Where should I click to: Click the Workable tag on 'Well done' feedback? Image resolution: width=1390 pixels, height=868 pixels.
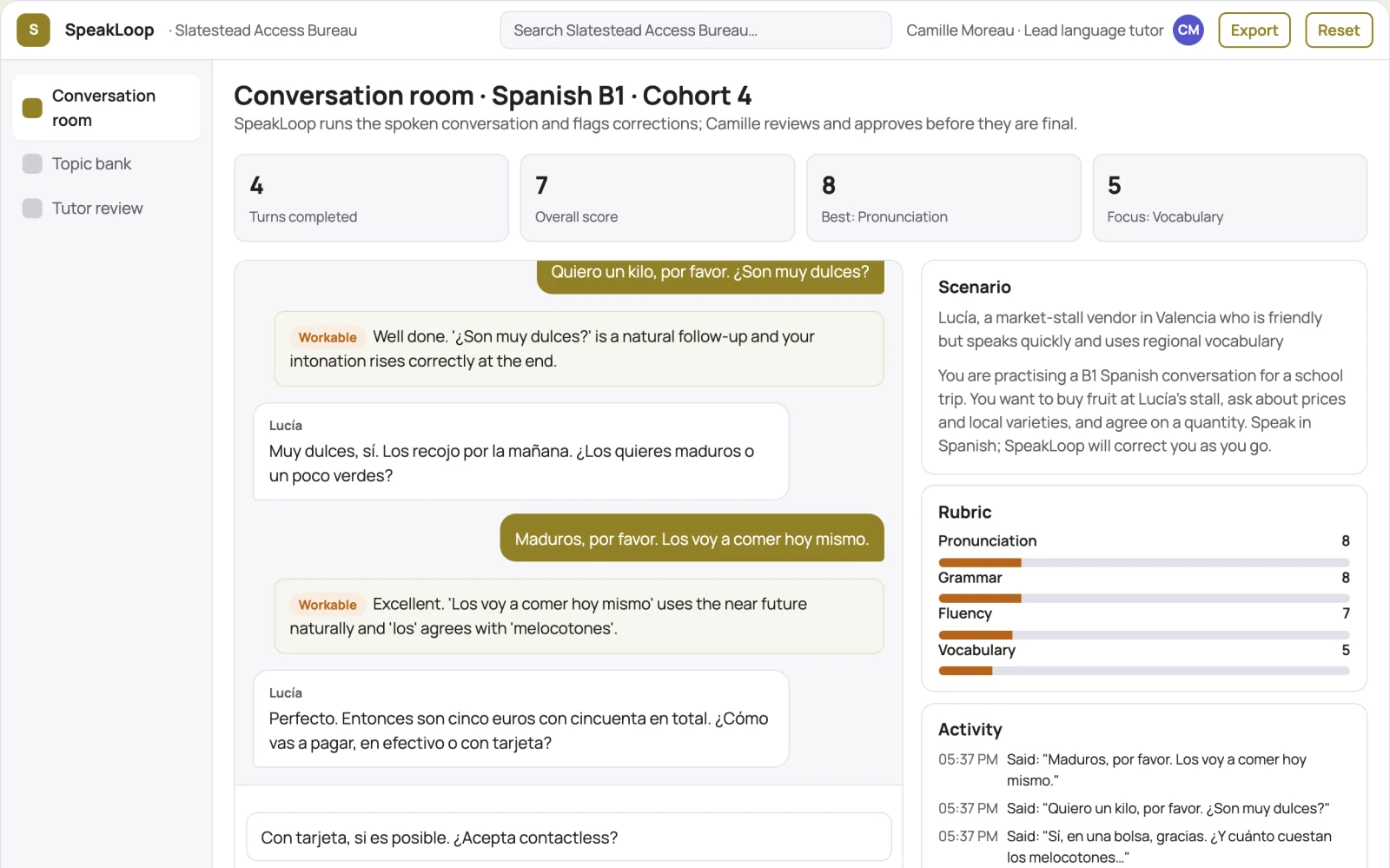[x=328, y=337]
